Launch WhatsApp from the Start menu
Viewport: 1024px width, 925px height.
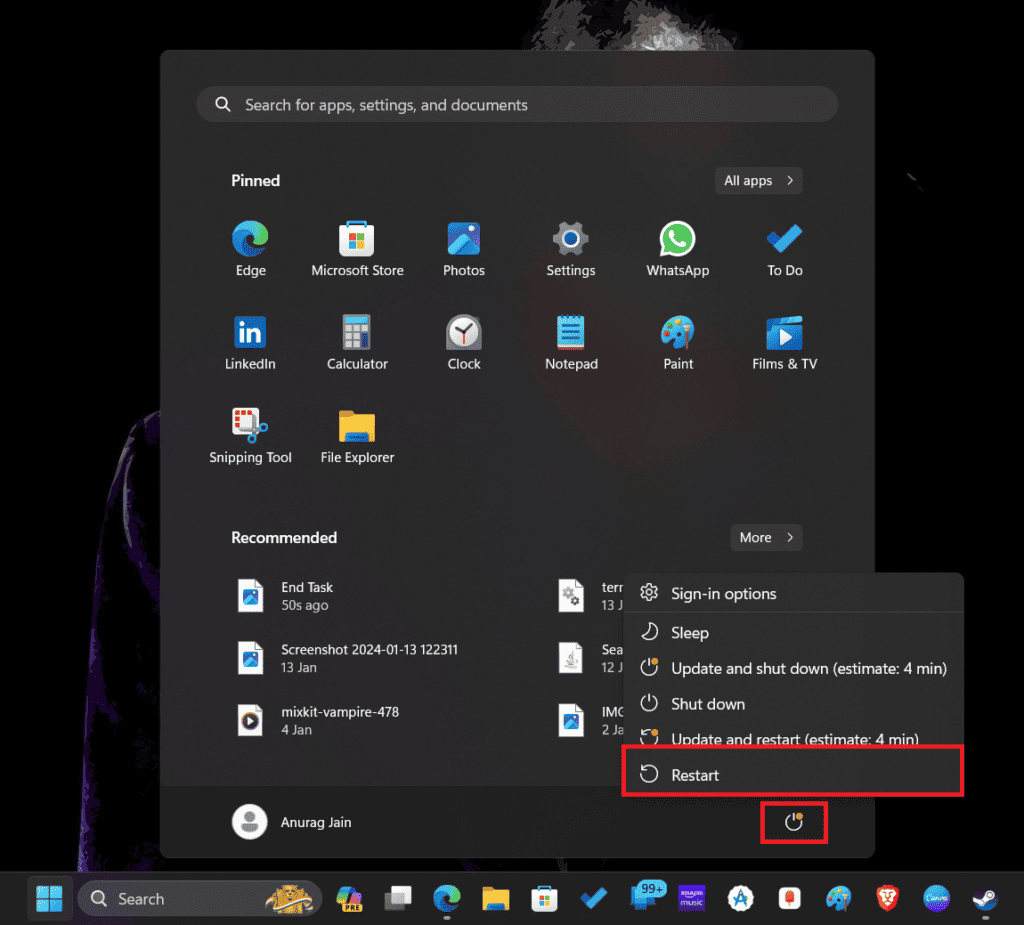coord(677,240)
